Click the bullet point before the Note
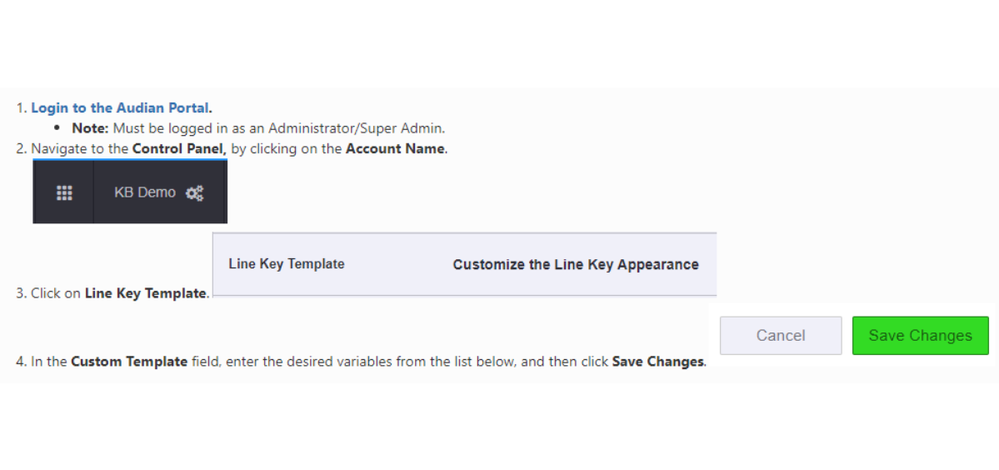Image resolution: width=999 pixels, height=470 pixels. coord(57,128)
